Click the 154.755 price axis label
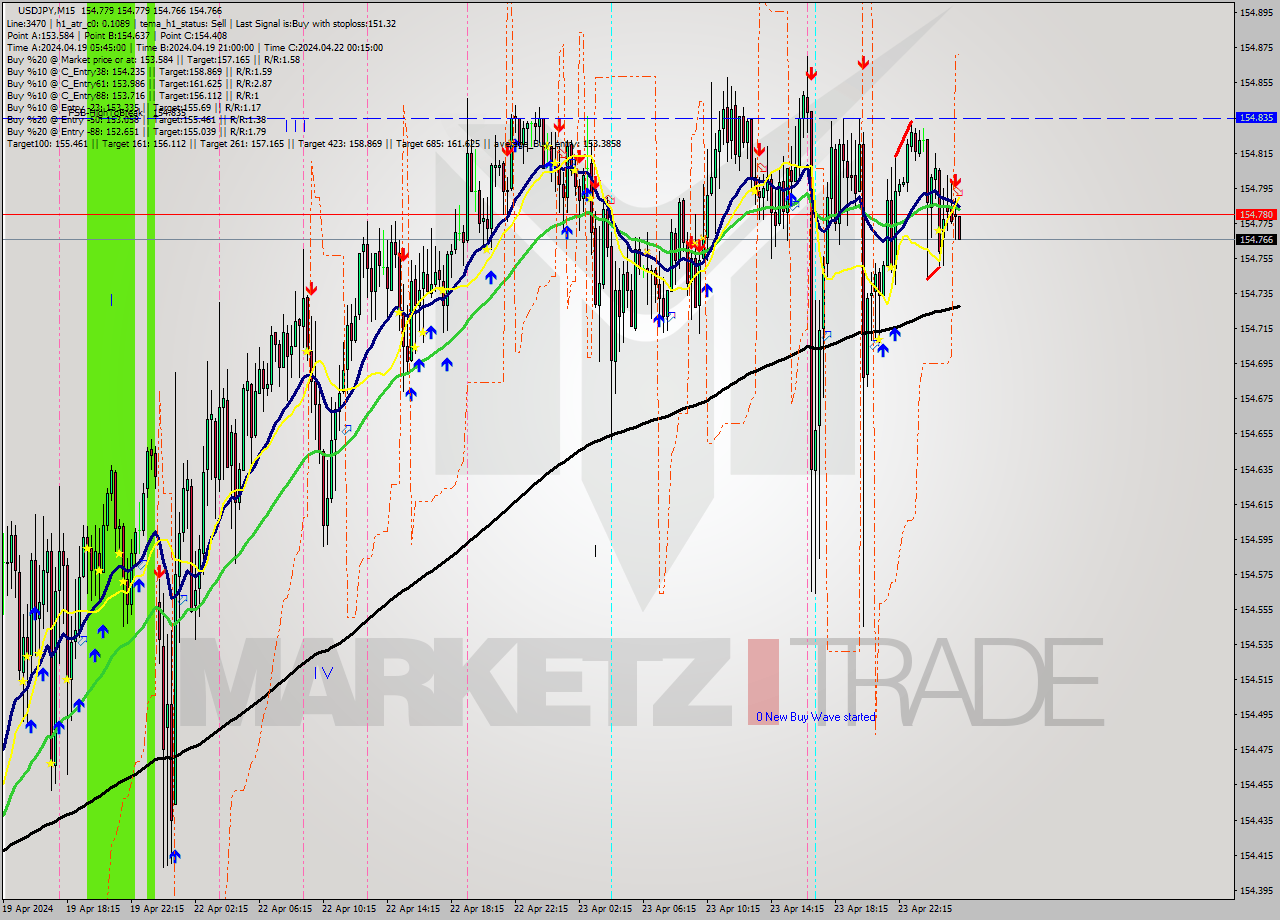 (1256, 258)
